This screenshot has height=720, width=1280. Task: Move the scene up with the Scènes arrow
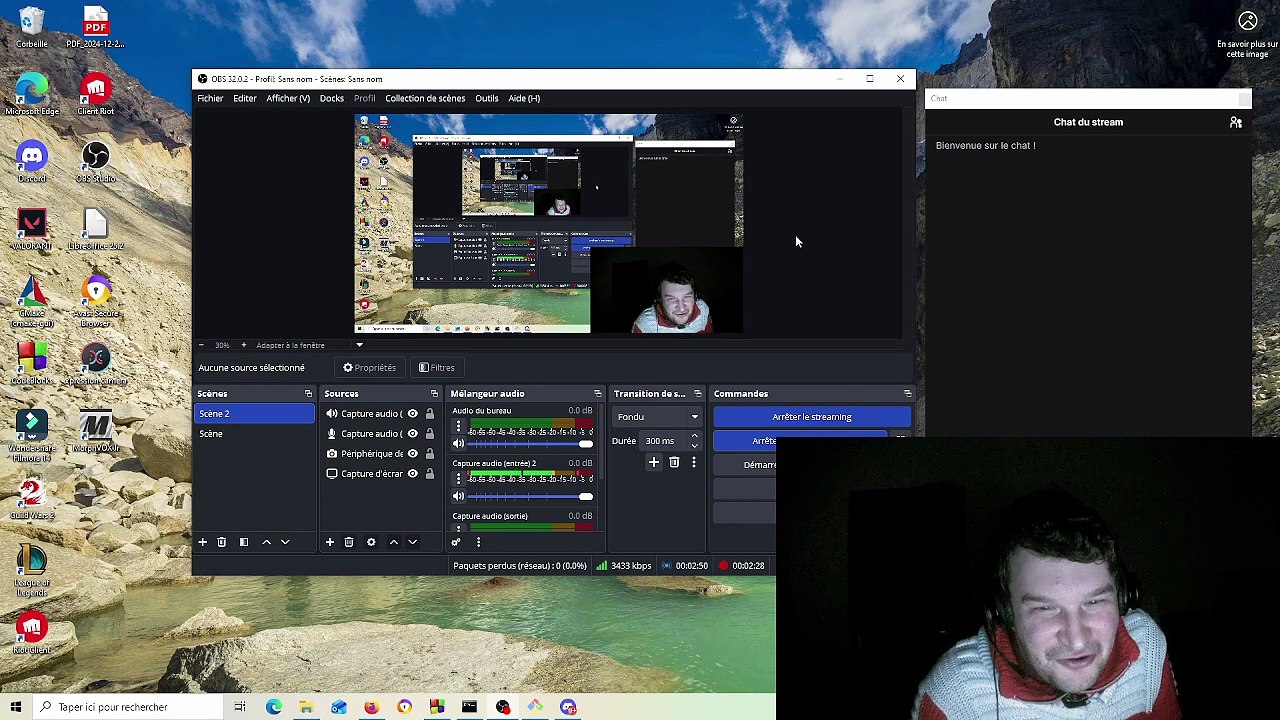click(266, 542)
